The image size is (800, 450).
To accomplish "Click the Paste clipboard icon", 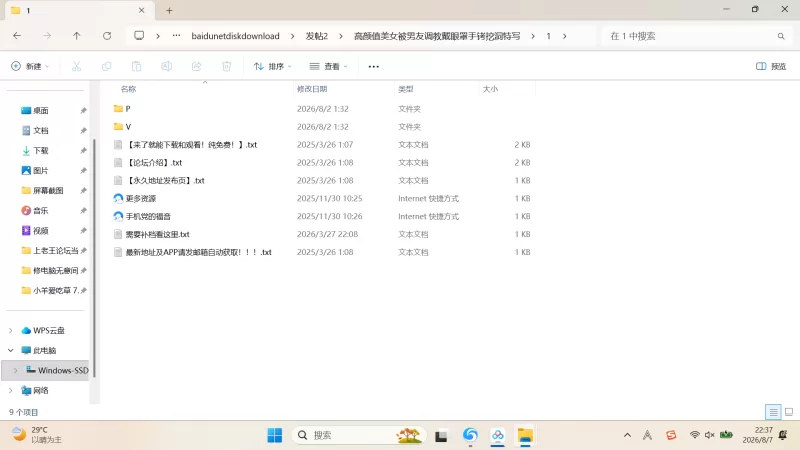I will point(136,66).
